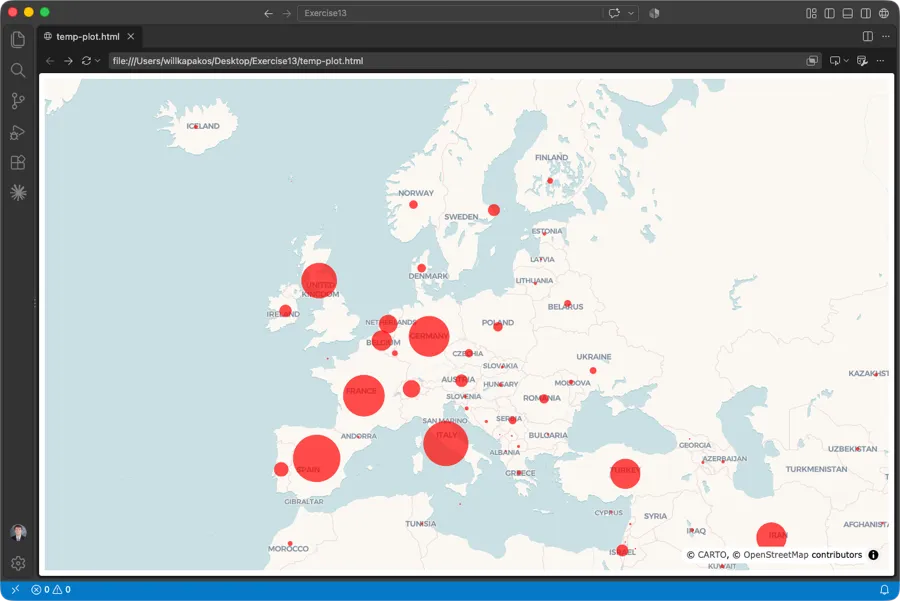Open browser toolbar more options ellipsis
This screenshot has width=900, height=601.
[x=880, y=61]
